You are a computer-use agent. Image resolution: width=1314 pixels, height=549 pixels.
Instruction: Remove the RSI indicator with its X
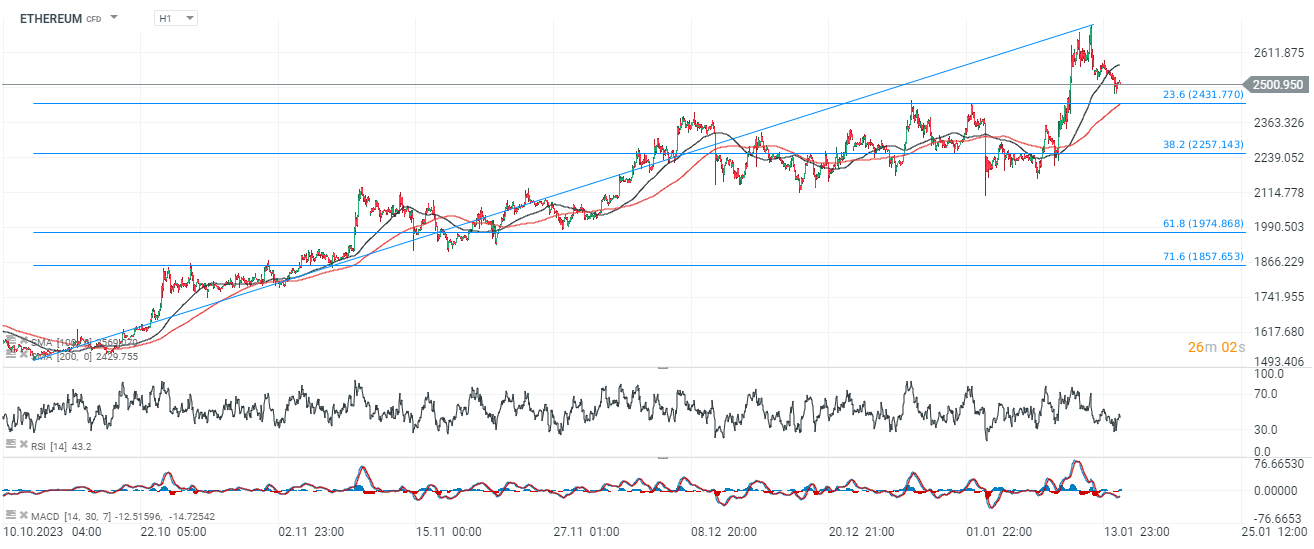click(x=22, y=443)
